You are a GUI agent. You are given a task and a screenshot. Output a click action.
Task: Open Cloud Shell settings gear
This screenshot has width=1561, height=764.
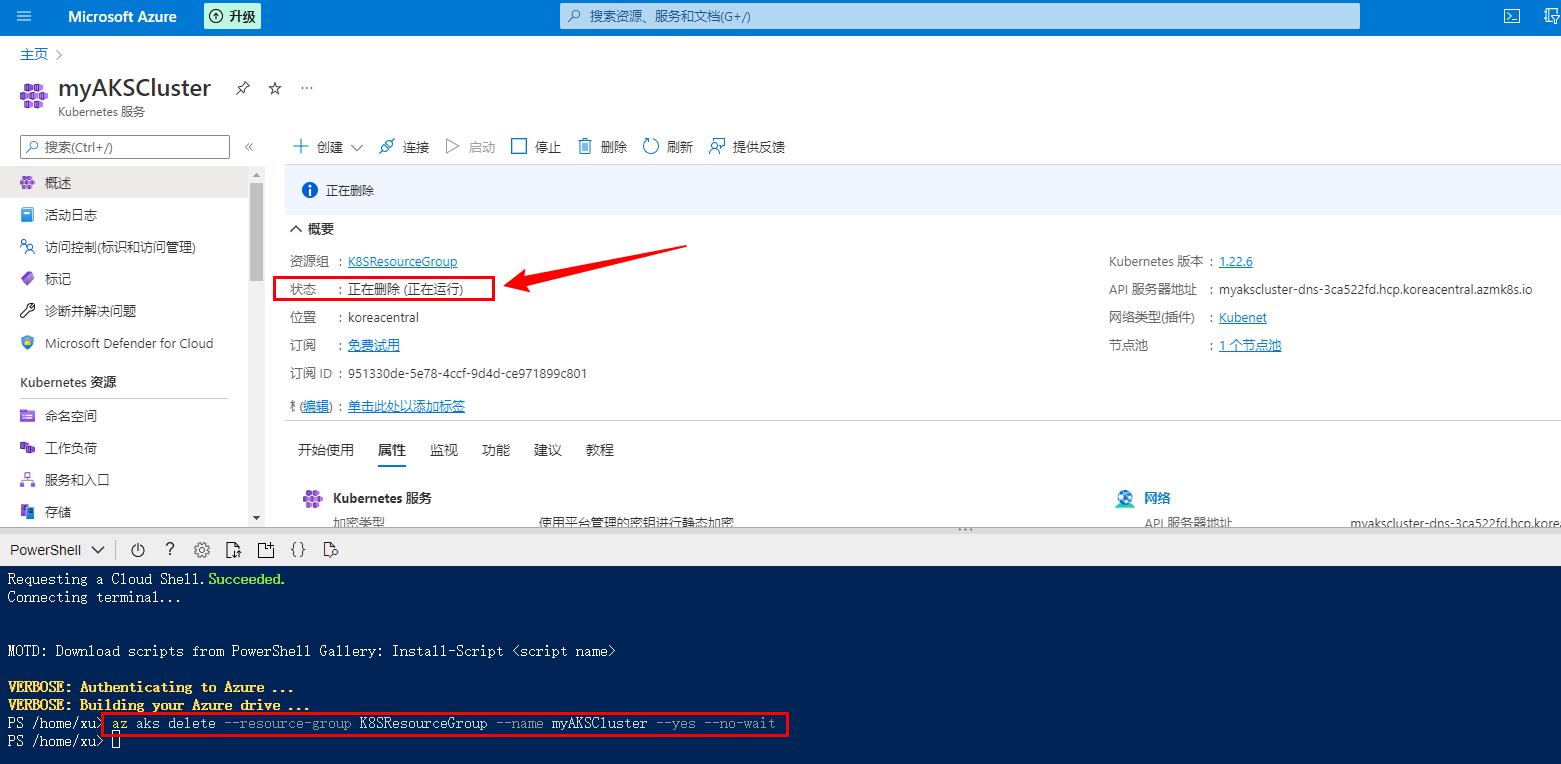pyautogui.click(x=202, y=550)
